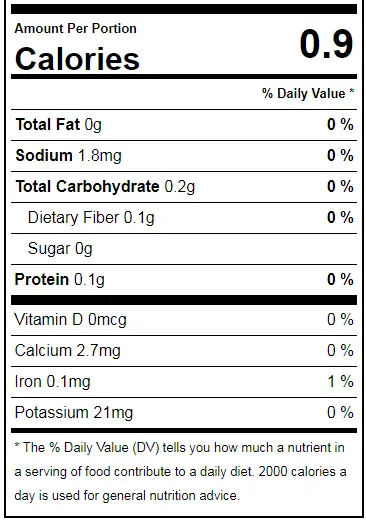The width and height of the screenshot is (366, 520).
Task: Click the Daily Value footnote text
Action: coord(180,471)
